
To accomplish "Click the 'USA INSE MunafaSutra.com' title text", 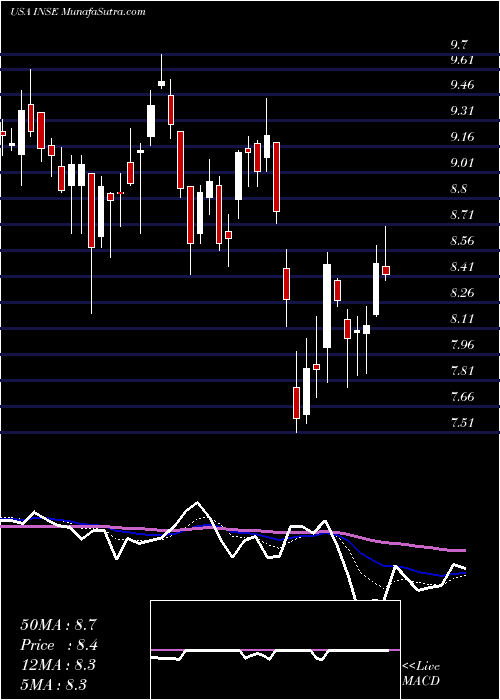I will pyautogui.click(x=78, y=12).
